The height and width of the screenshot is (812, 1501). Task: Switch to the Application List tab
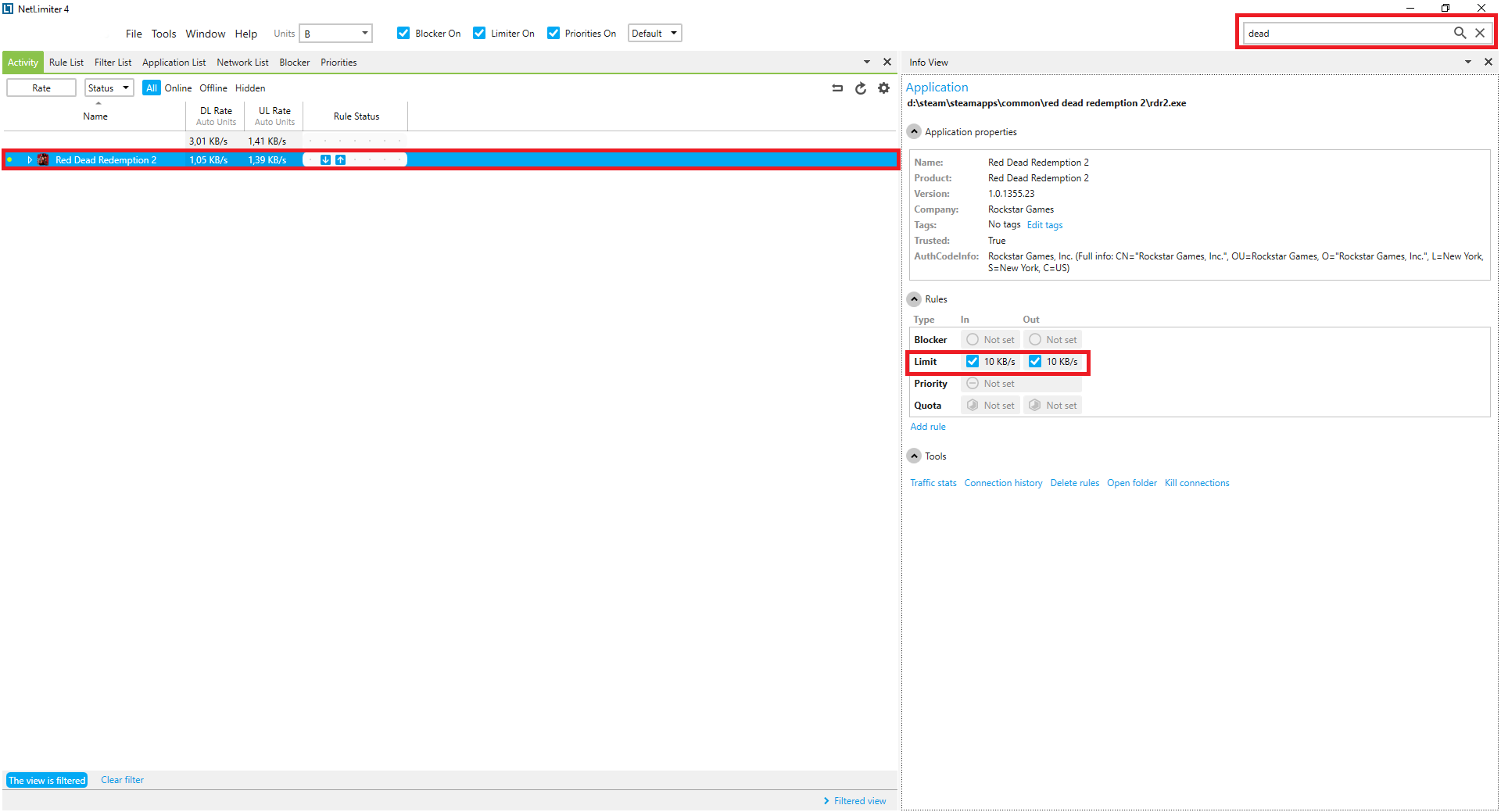click(x=174, y=63)
